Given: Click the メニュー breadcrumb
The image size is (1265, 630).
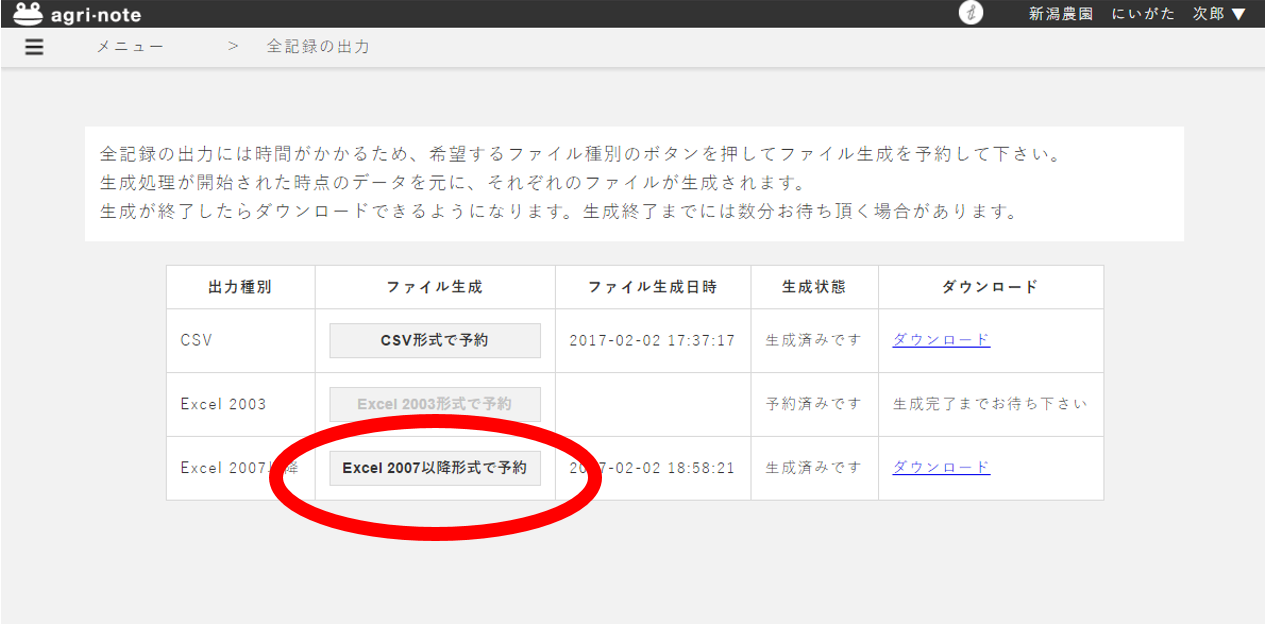Looking at the screenshot, I should tap(130, 47).
